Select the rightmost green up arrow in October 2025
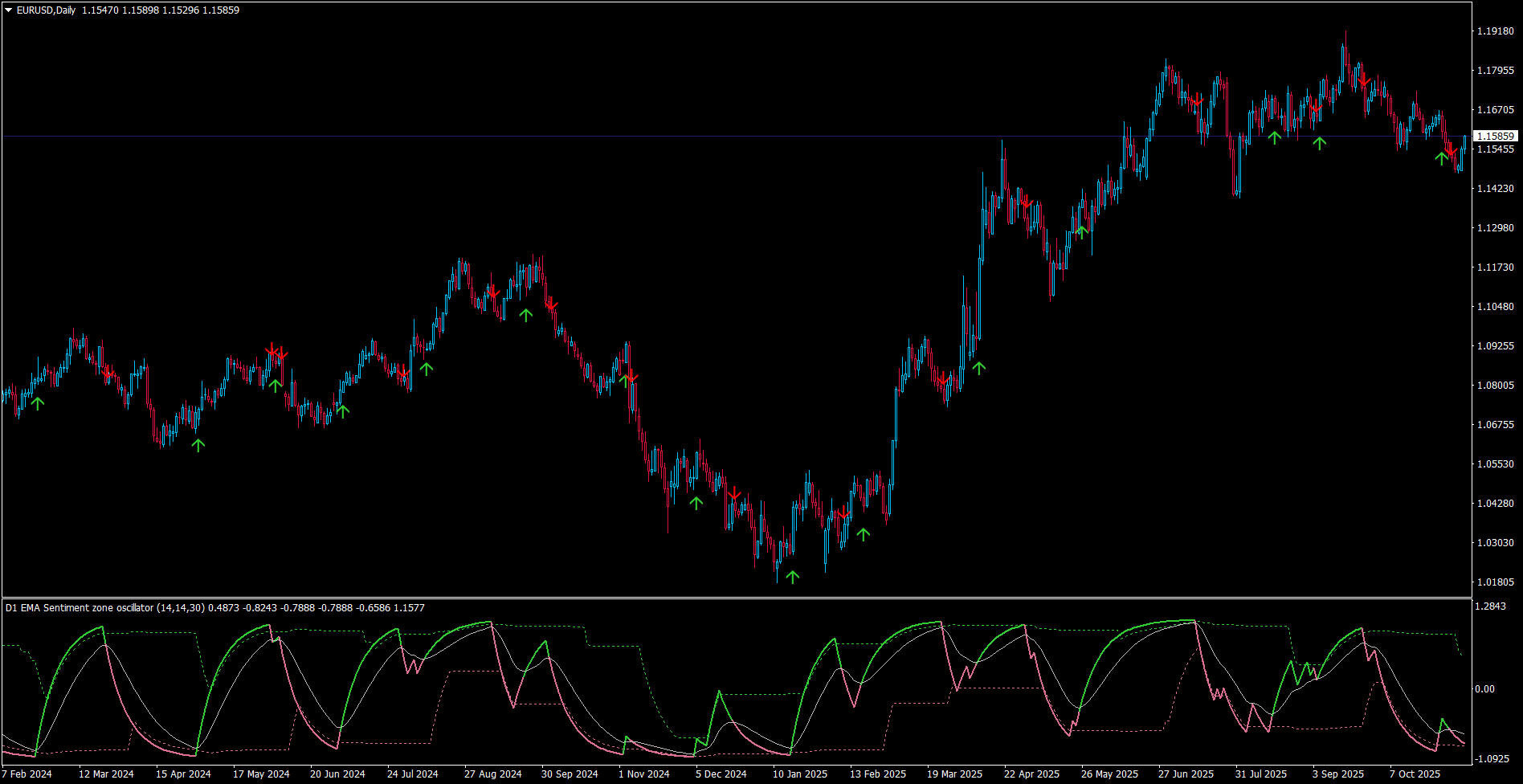The height and width of the screenshot is (784, 1523). click(1443, 158)
